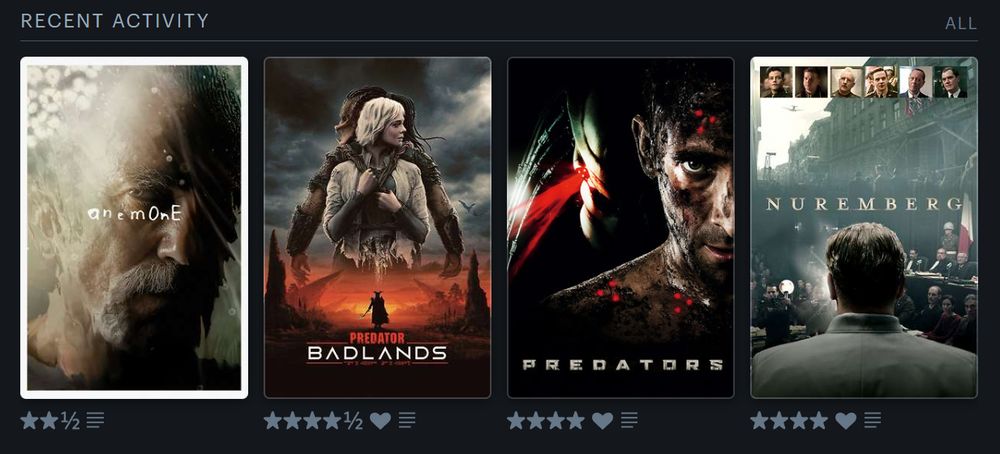Viewport: 1000px width, 454px height.
Task: Toggle the heart like under Predator Badlands
Action: 381,420
